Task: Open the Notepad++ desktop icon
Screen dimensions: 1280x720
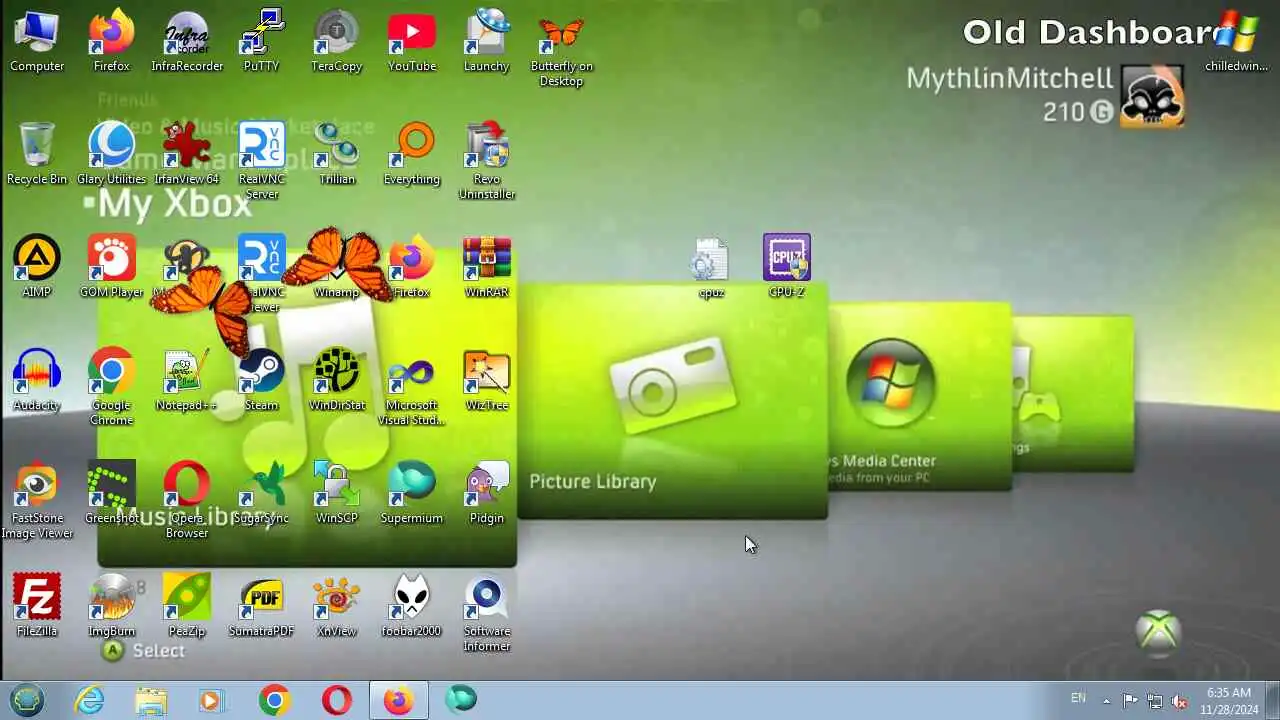Action: pyautogui.click(x=187, y=380)
